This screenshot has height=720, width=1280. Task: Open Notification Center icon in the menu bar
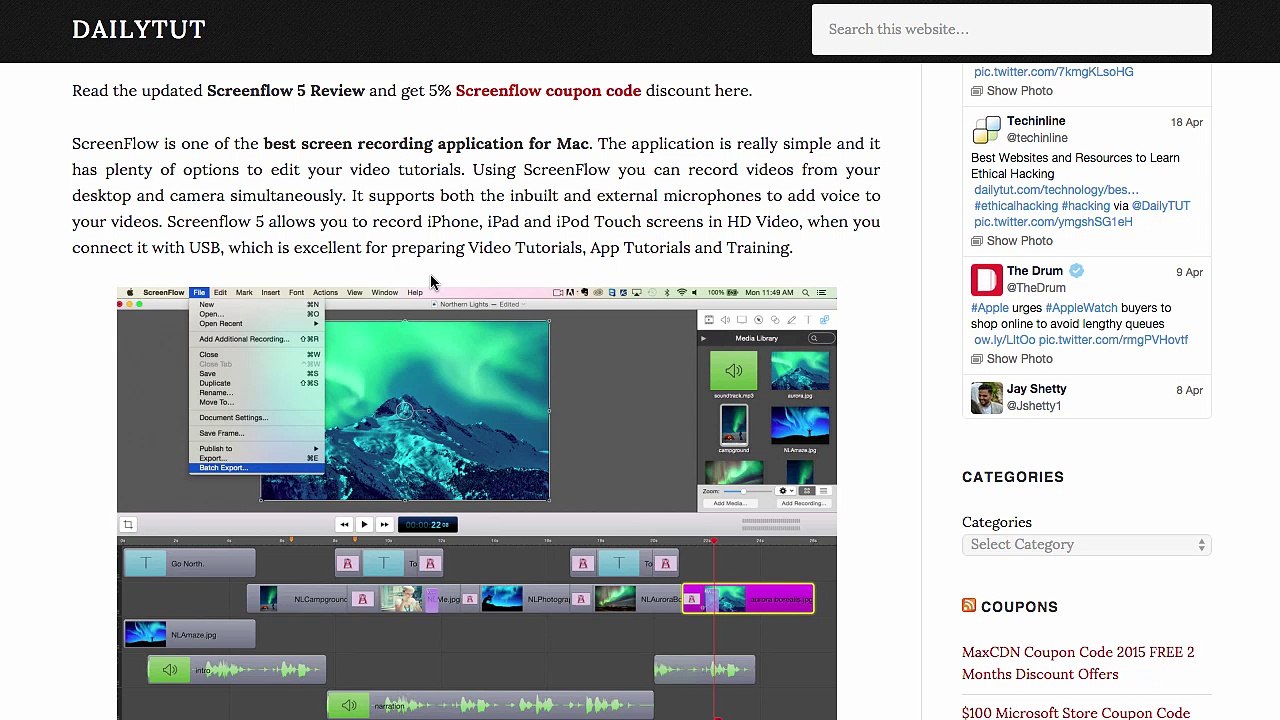tap(822, 293)
